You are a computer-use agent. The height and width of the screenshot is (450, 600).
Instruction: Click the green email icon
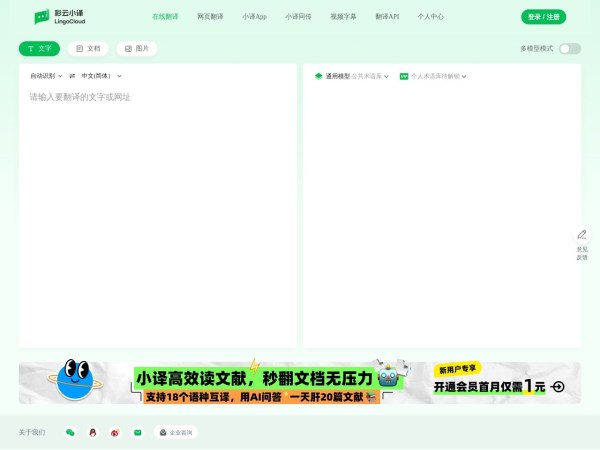[138, 432]
